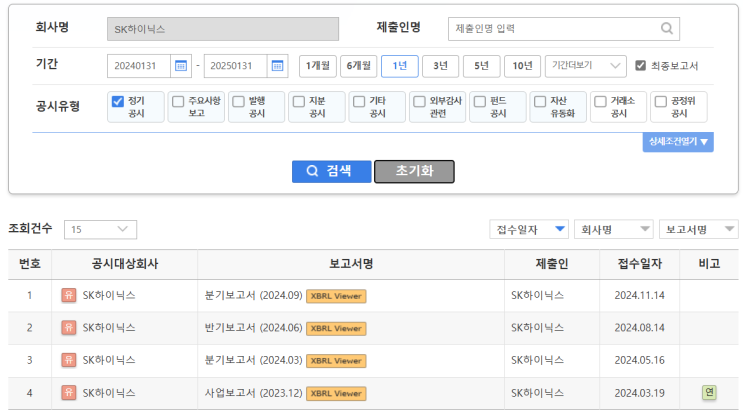The height and width of the screenshot is (410, 743).
Task: Open the 기간더보기 dropdown
Action: (586, 66)
